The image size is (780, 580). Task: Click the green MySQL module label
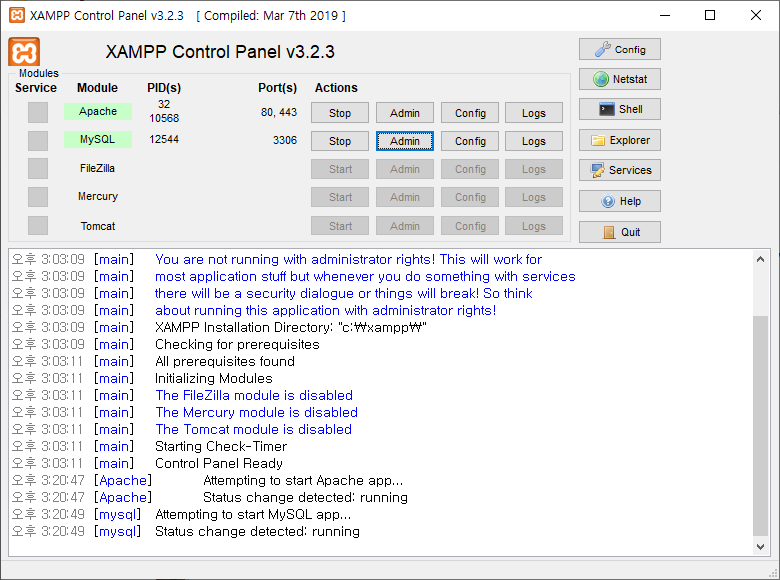(x=98, y=139)
